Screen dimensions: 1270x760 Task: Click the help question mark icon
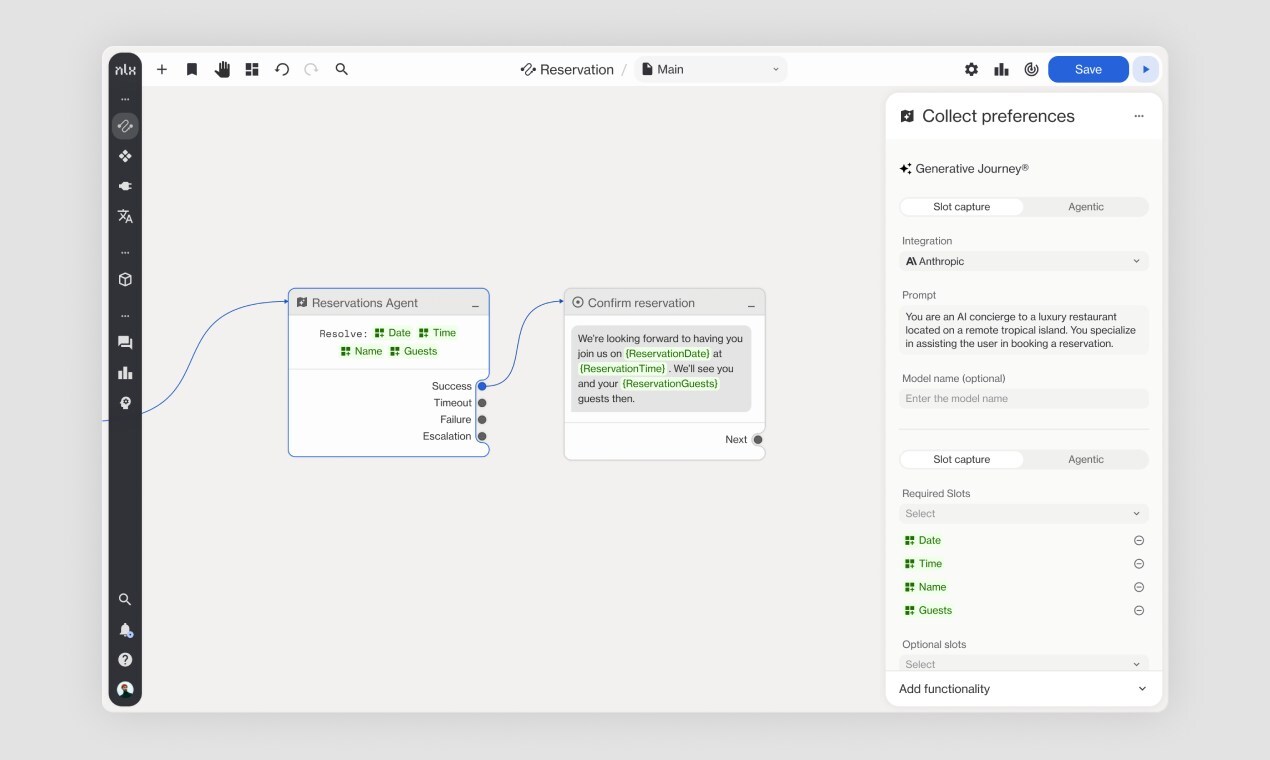[125, 660]
